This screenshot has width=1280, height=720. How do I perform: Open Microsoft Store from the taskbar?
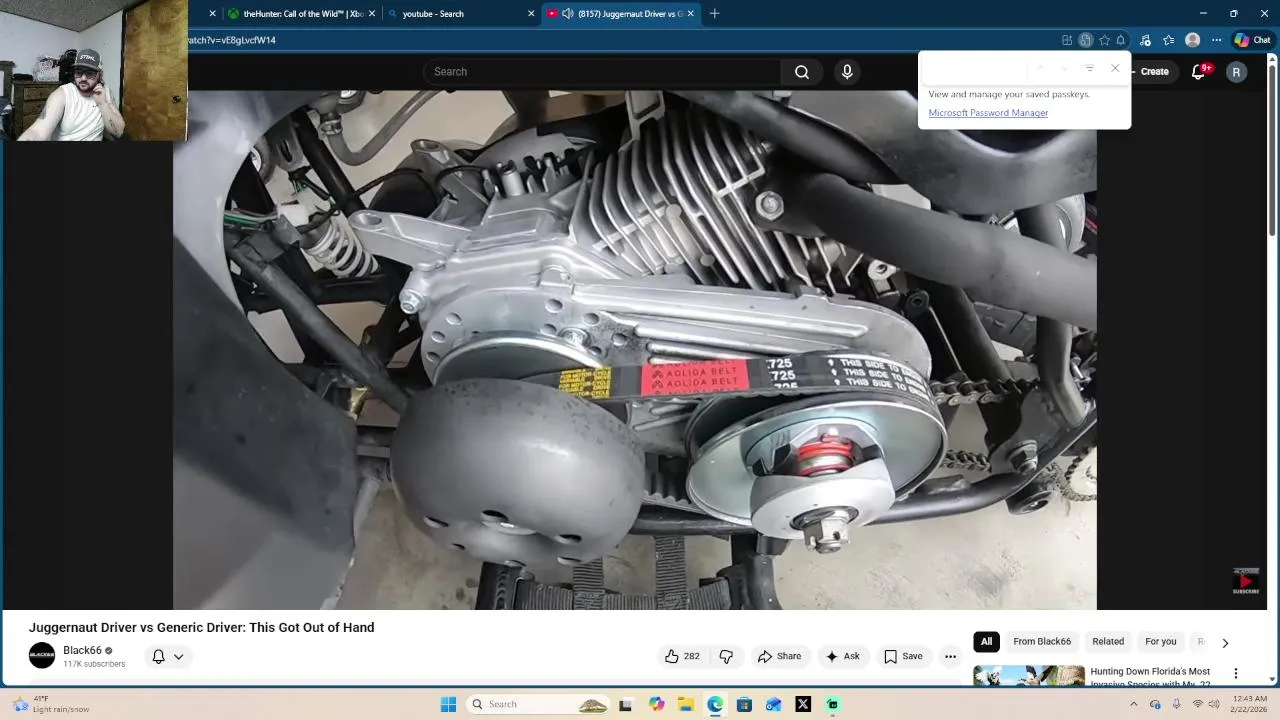click(x=744, y=704)
